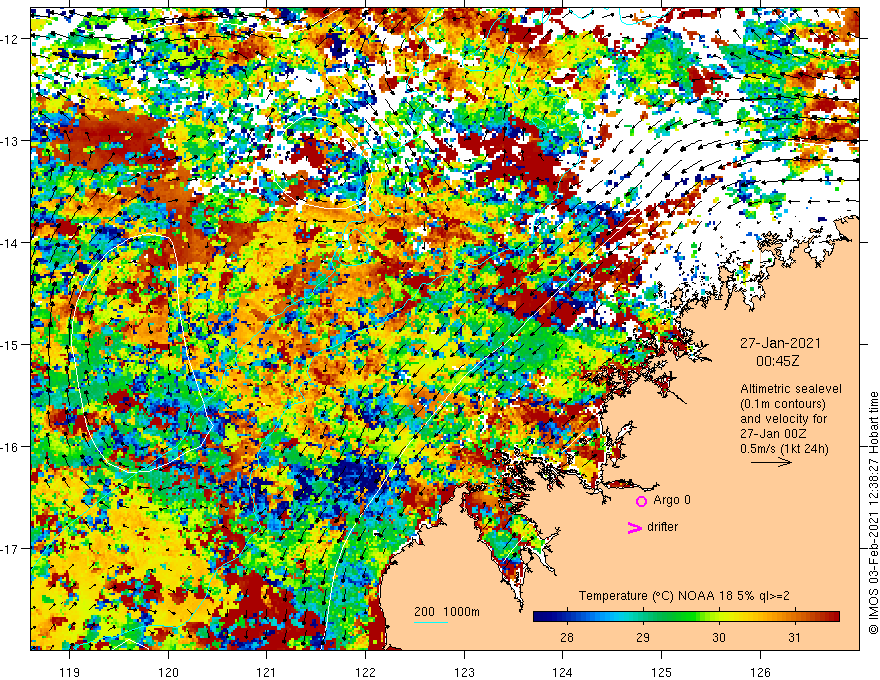
Task: Click the latitude axis label -17
Action: pyautogui.click(x=10, y=549)
